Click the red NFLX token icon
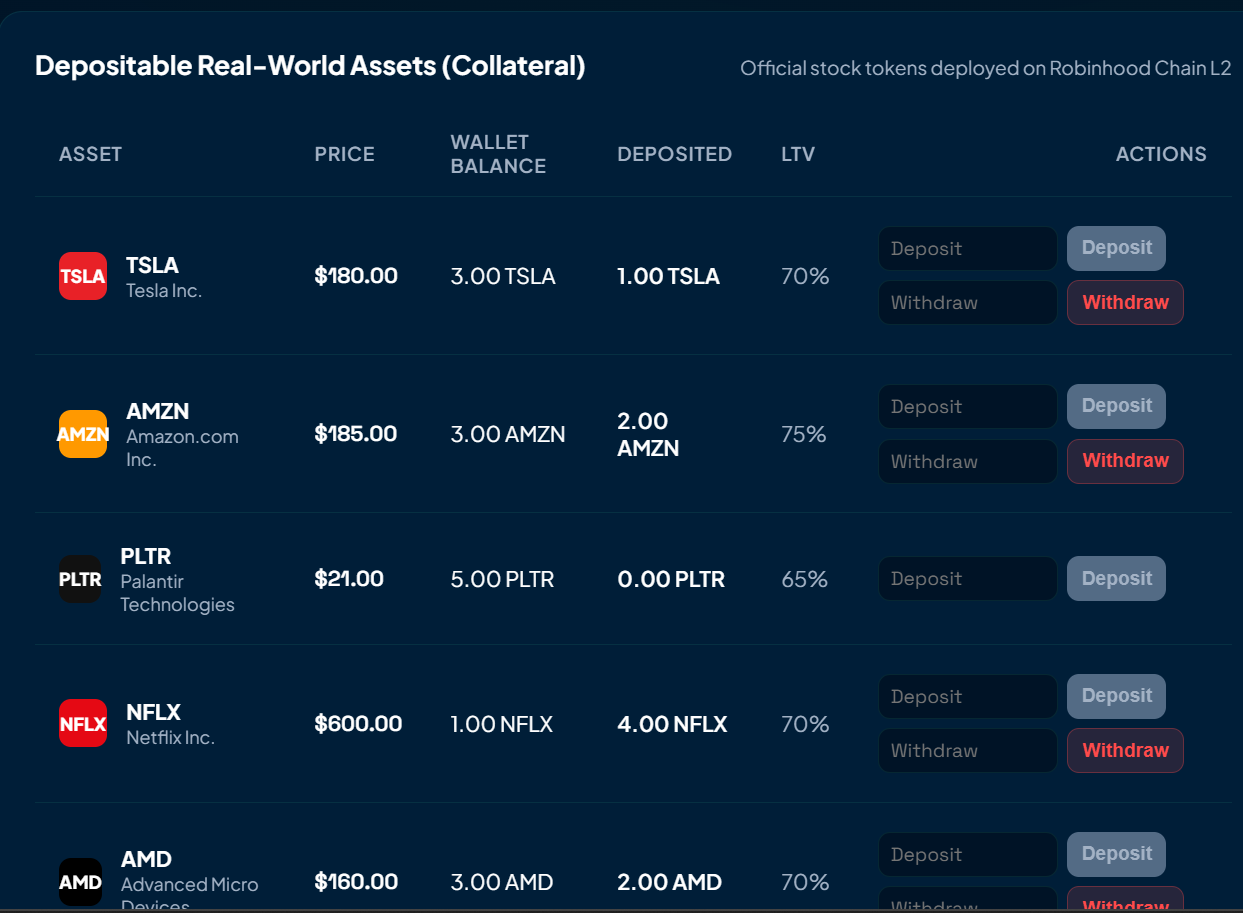Image resolution: width=1243 pixels, height=913 pixels. [x=83, y=723]
